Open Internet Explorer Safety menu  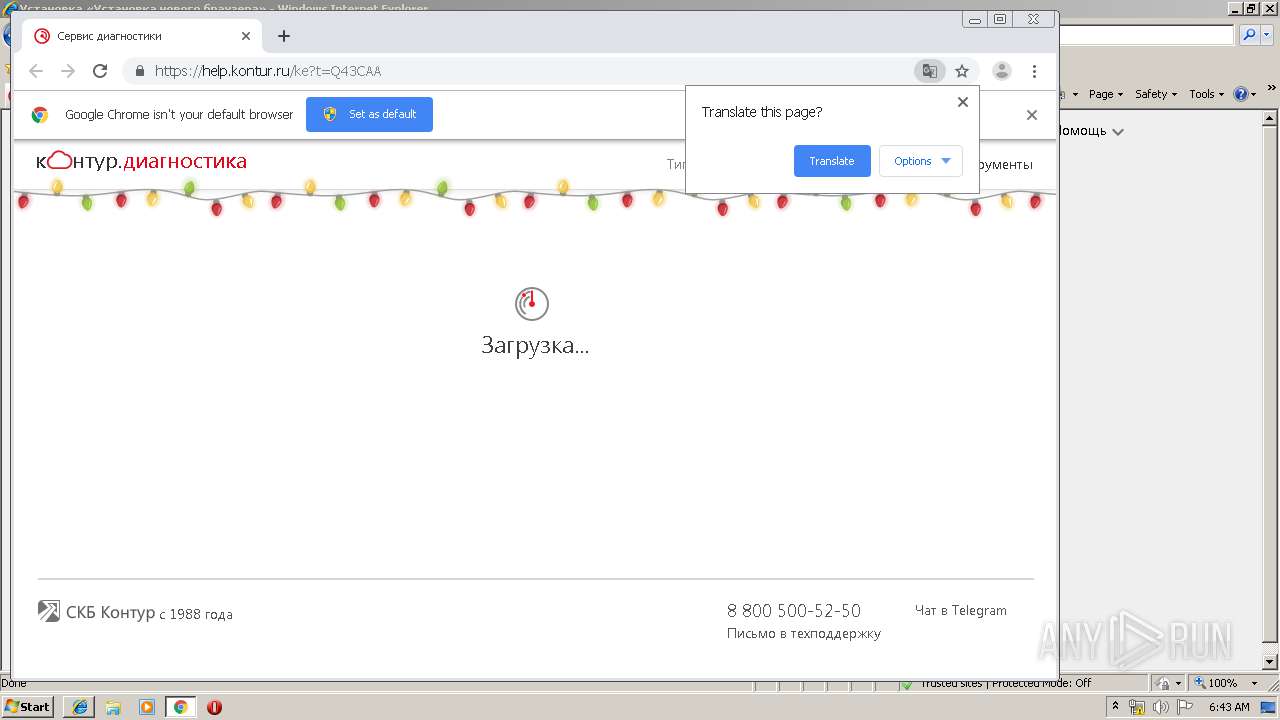pyautogui.click(x=1156, y=94)
